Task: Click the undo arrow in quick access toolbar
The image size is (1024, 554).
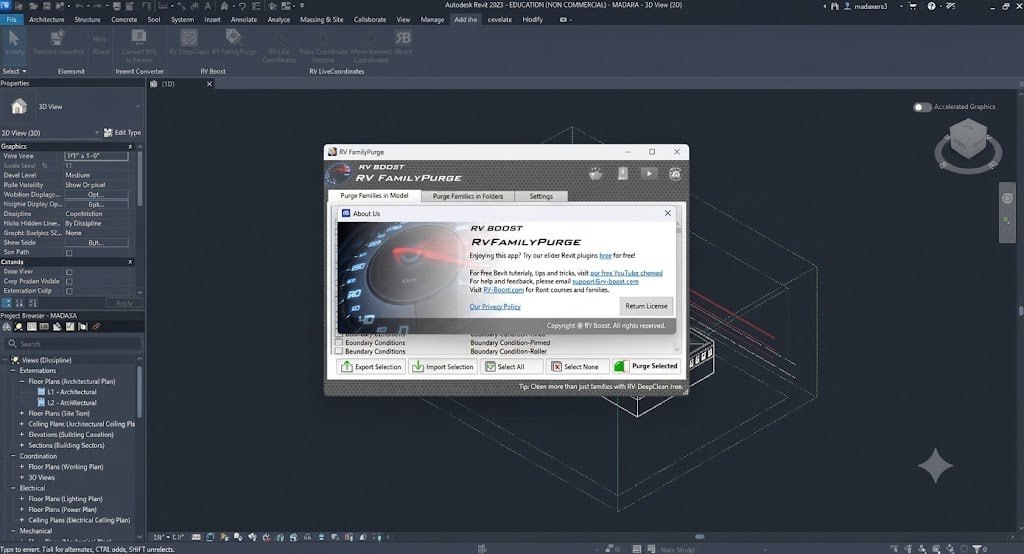Action: [x=80, y=6]
